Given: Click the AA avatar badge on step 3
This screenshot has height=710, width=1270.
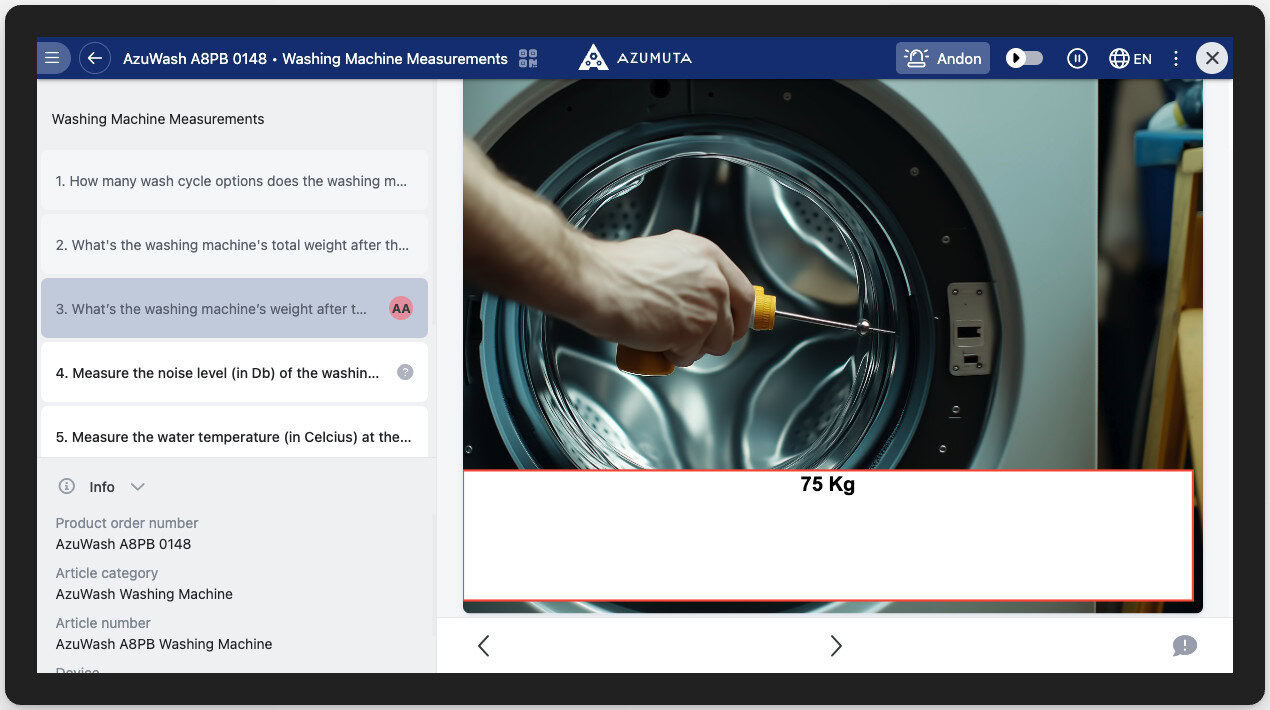Looking at the screenshot, I should (401, 308).
